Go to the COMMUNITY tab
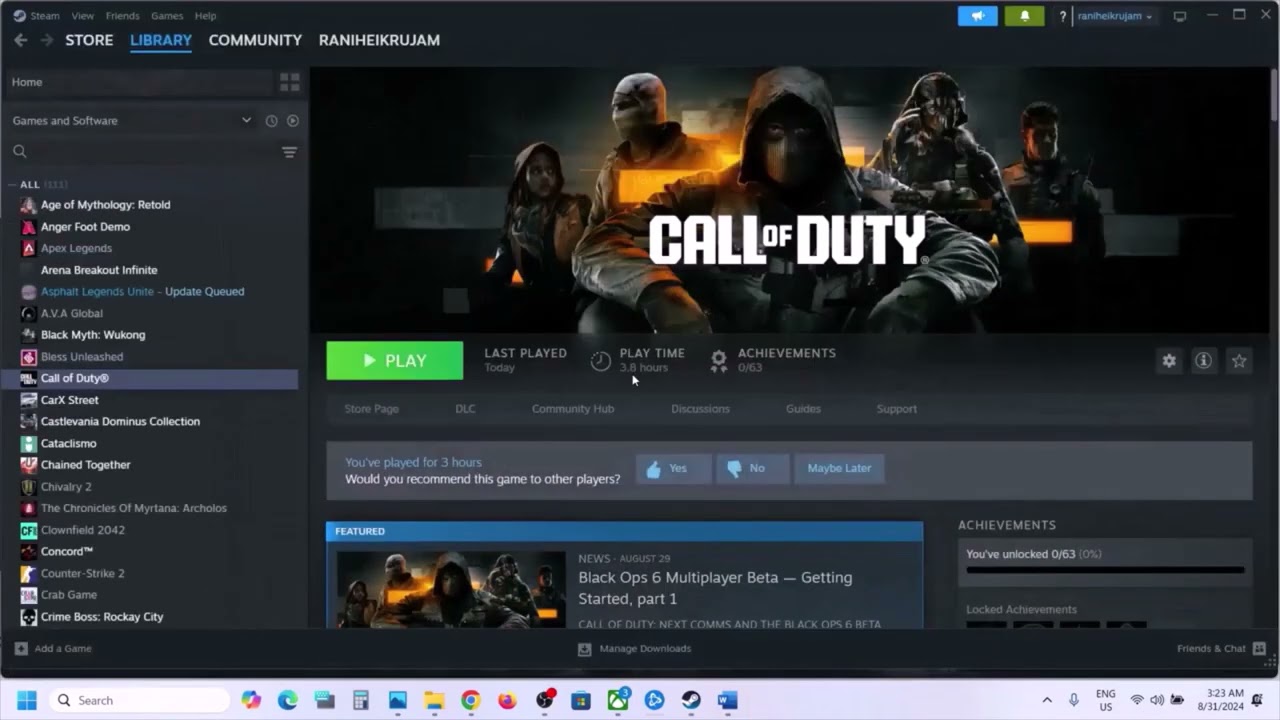 255,40
